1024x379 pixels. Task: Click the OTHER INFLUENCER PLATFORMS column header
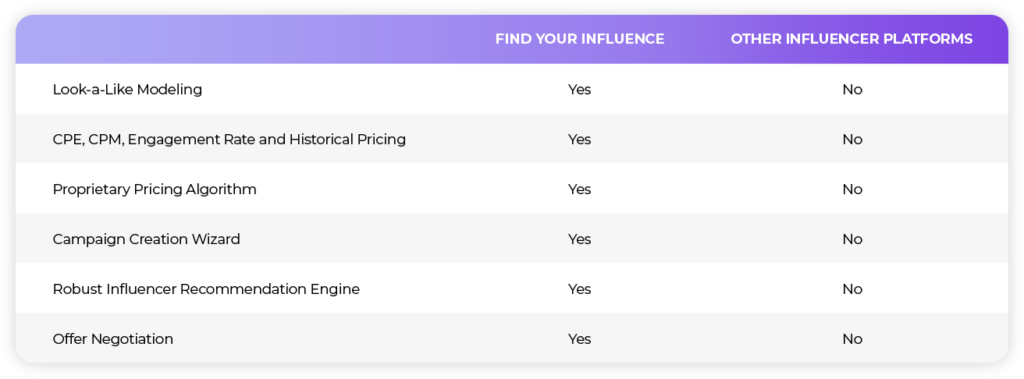[x=852, y=39]
